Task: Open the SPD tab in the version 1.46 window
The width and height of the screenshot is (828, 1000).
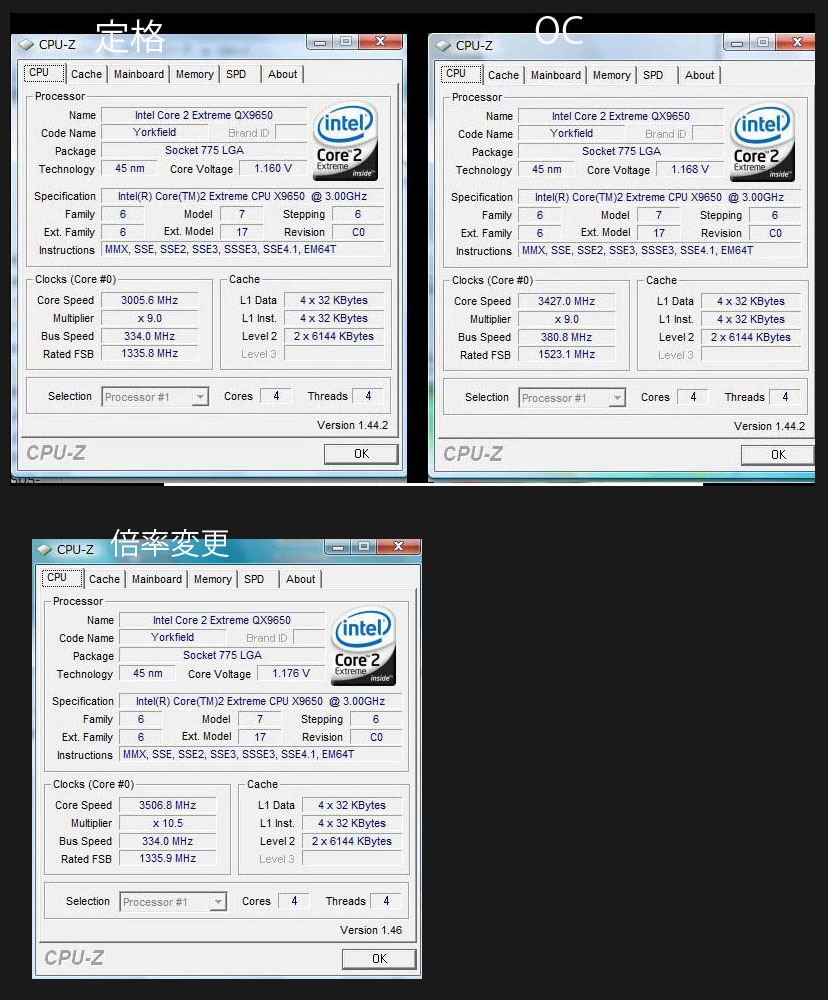Action: [254, 579]
